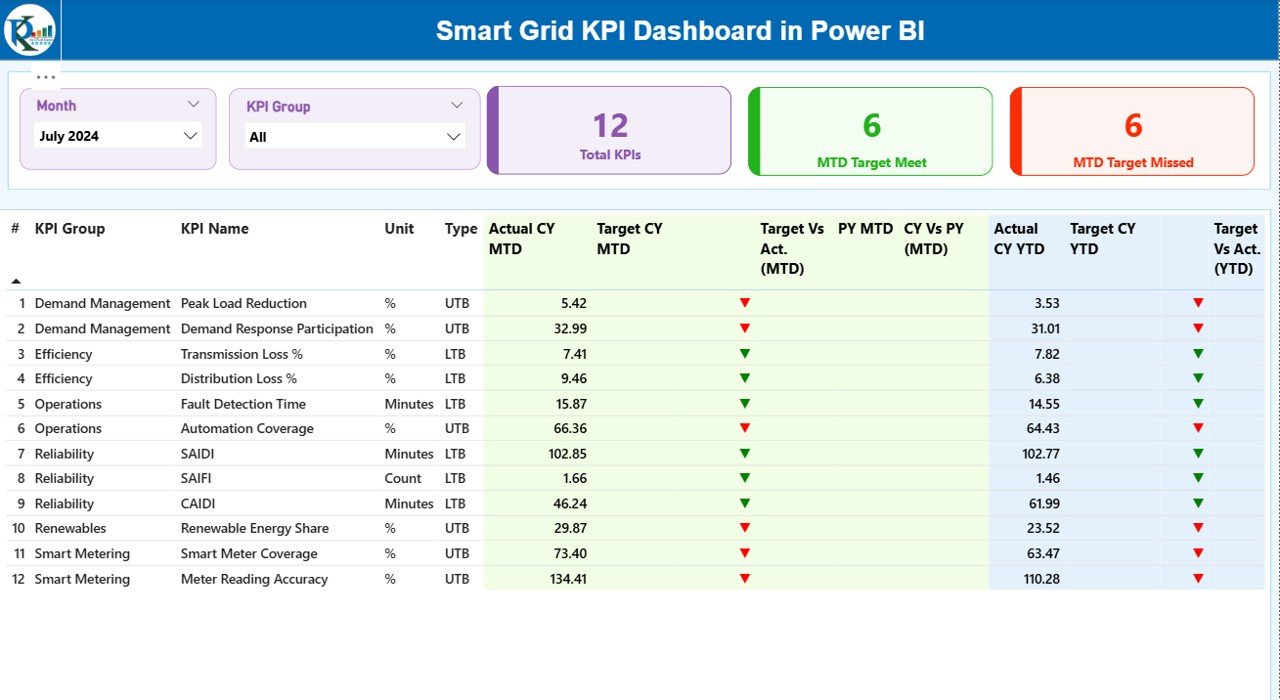Select the Total KPIs card
Screen dimensions: 1280x700
(610, 131)
